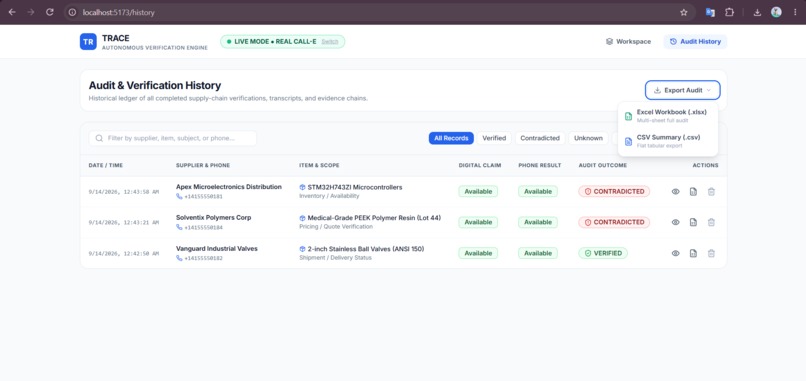Delete the Apex Microelectronics record
Viewport: 806px width, 381px height.
[x=711, y=192]
